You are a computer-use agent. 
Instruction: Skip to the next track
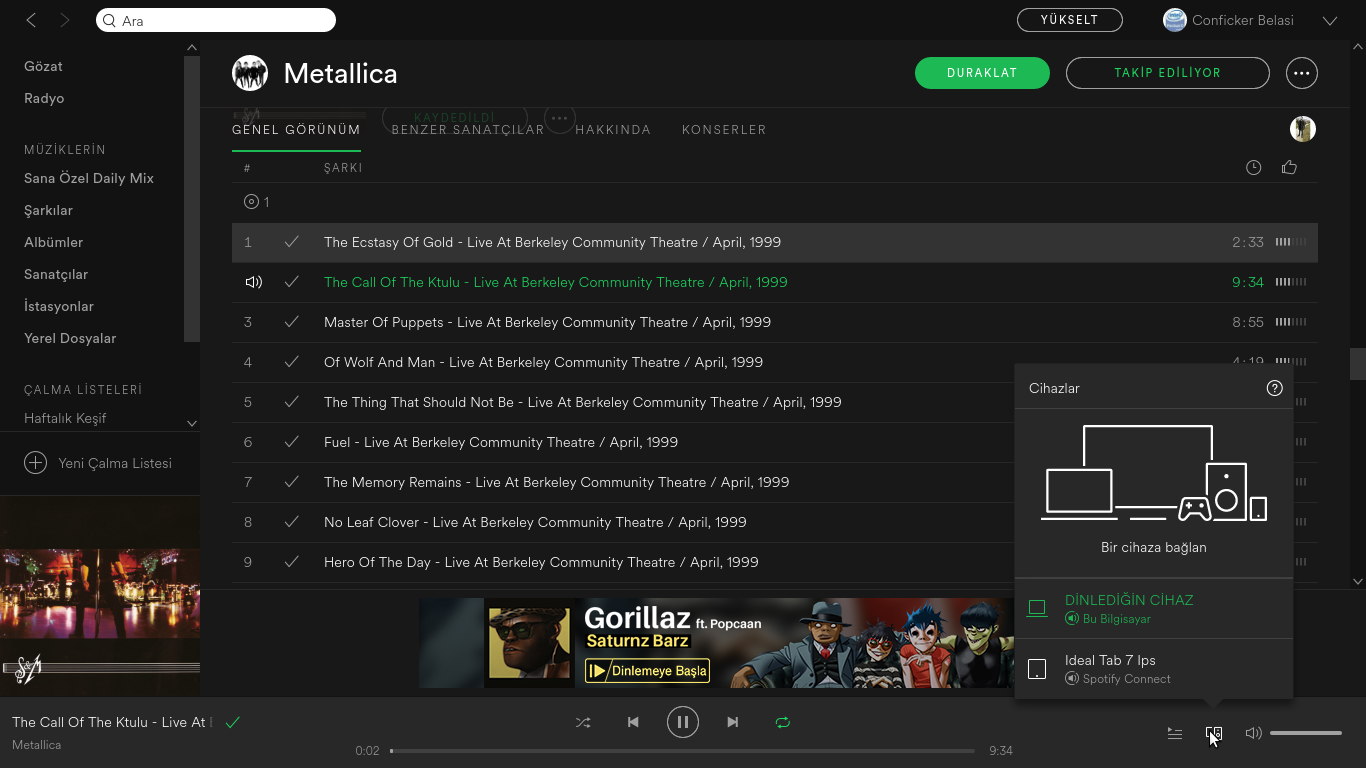[x=733, y=722]
